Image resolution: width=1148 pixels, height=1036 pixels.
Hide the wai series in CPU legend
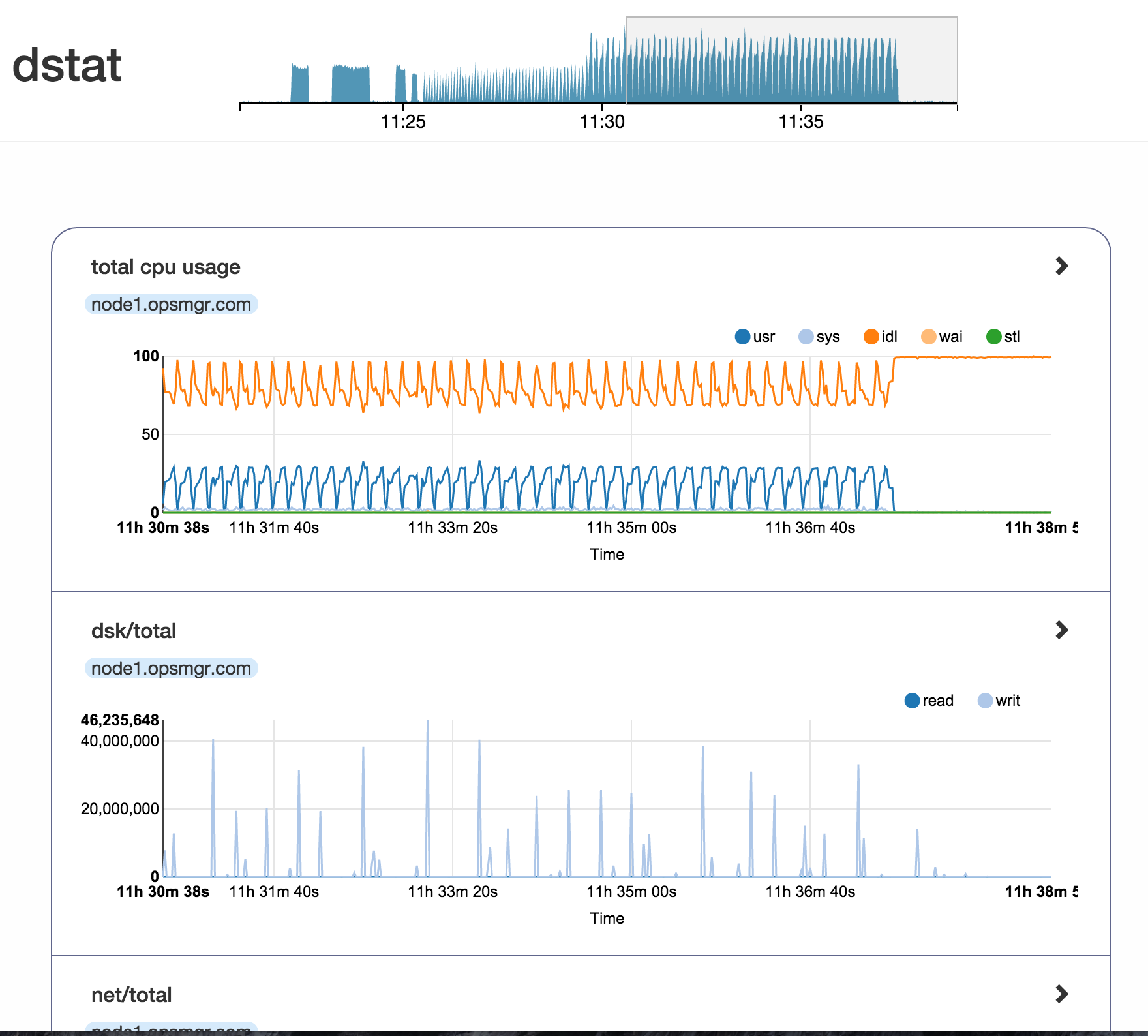tap(941, 337)
